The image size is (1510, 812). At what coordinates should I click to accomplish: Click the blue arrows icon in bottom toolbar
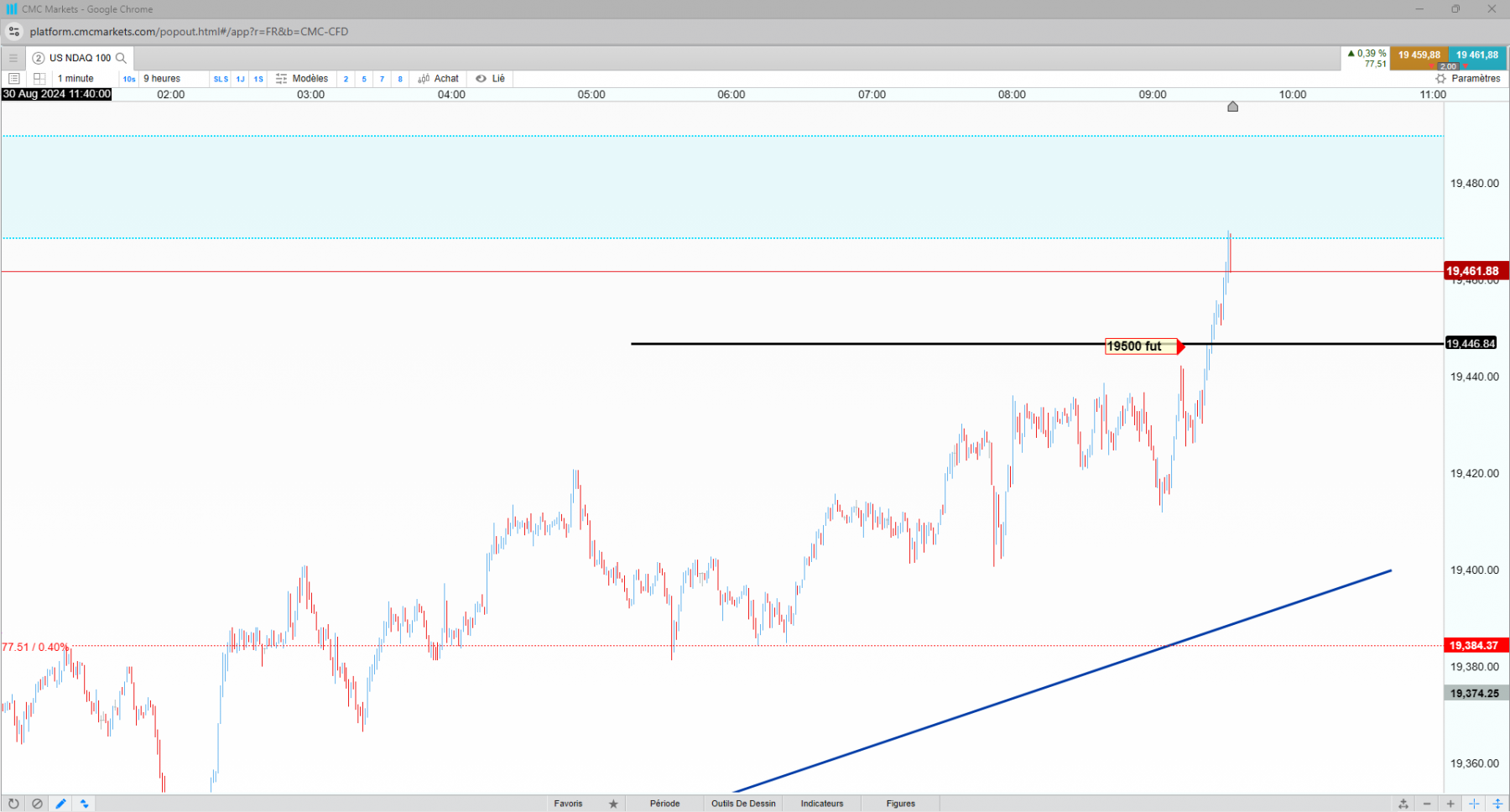(84, 804)
